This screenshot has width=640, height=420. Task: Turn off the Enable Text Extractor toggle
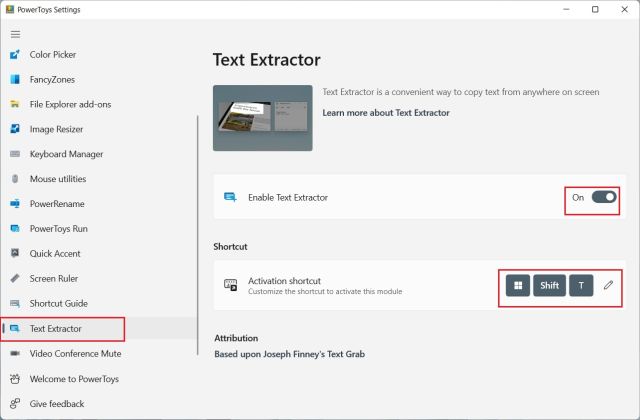604,197
